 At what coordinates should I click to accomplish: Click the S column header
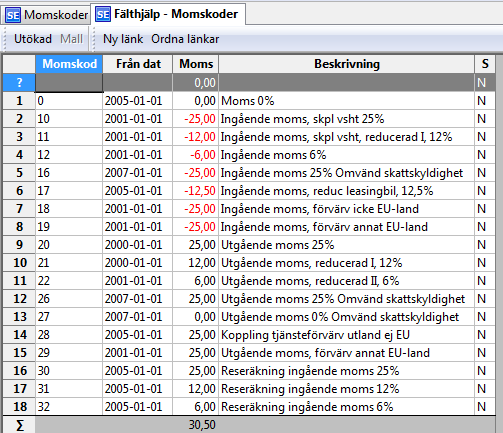pos(485,64)
